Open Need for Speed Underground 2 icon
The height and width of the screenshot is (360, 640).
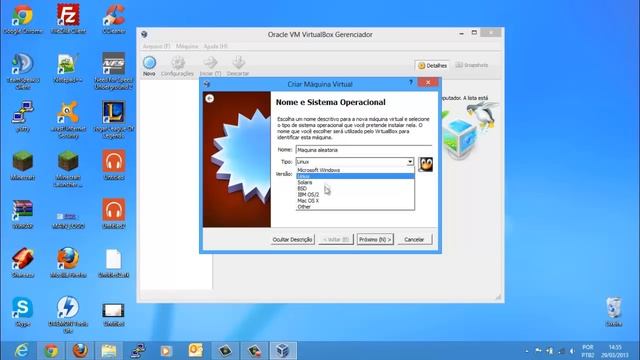coord(114,71)
